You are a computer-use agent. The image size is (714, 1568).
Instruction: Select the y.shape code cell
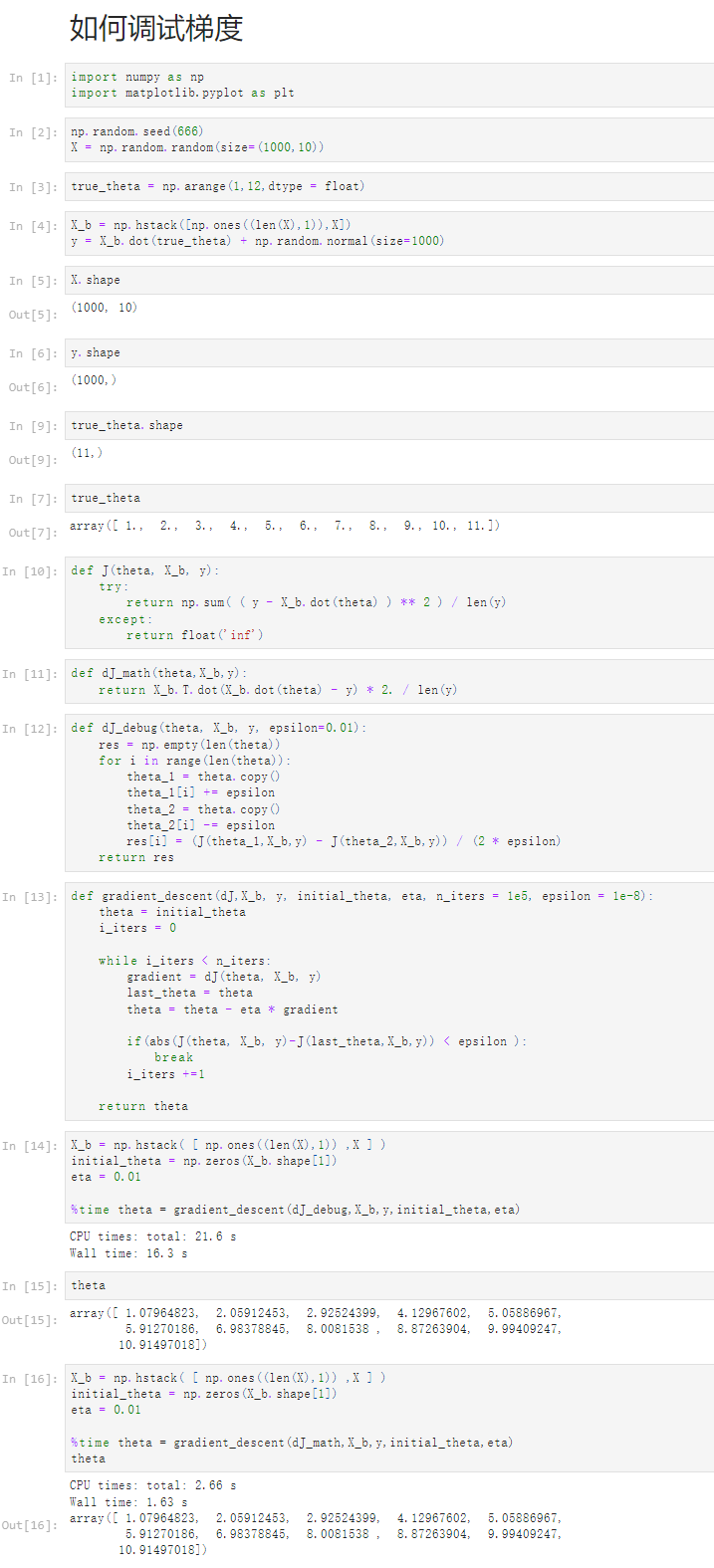coord(389,352)
